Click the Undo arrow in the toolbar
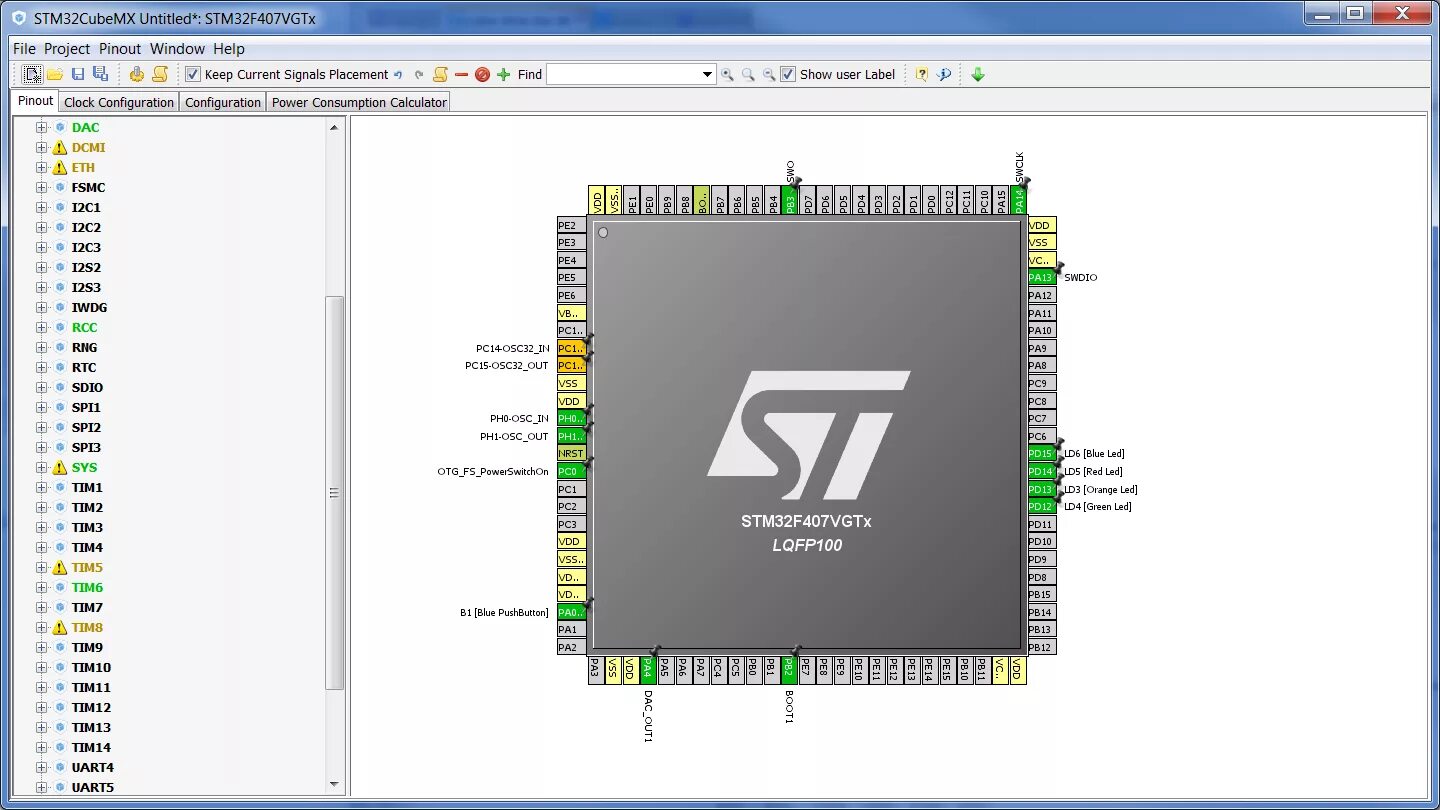The height and width of the screenshot is (810, 1440). tap(398, 75)
